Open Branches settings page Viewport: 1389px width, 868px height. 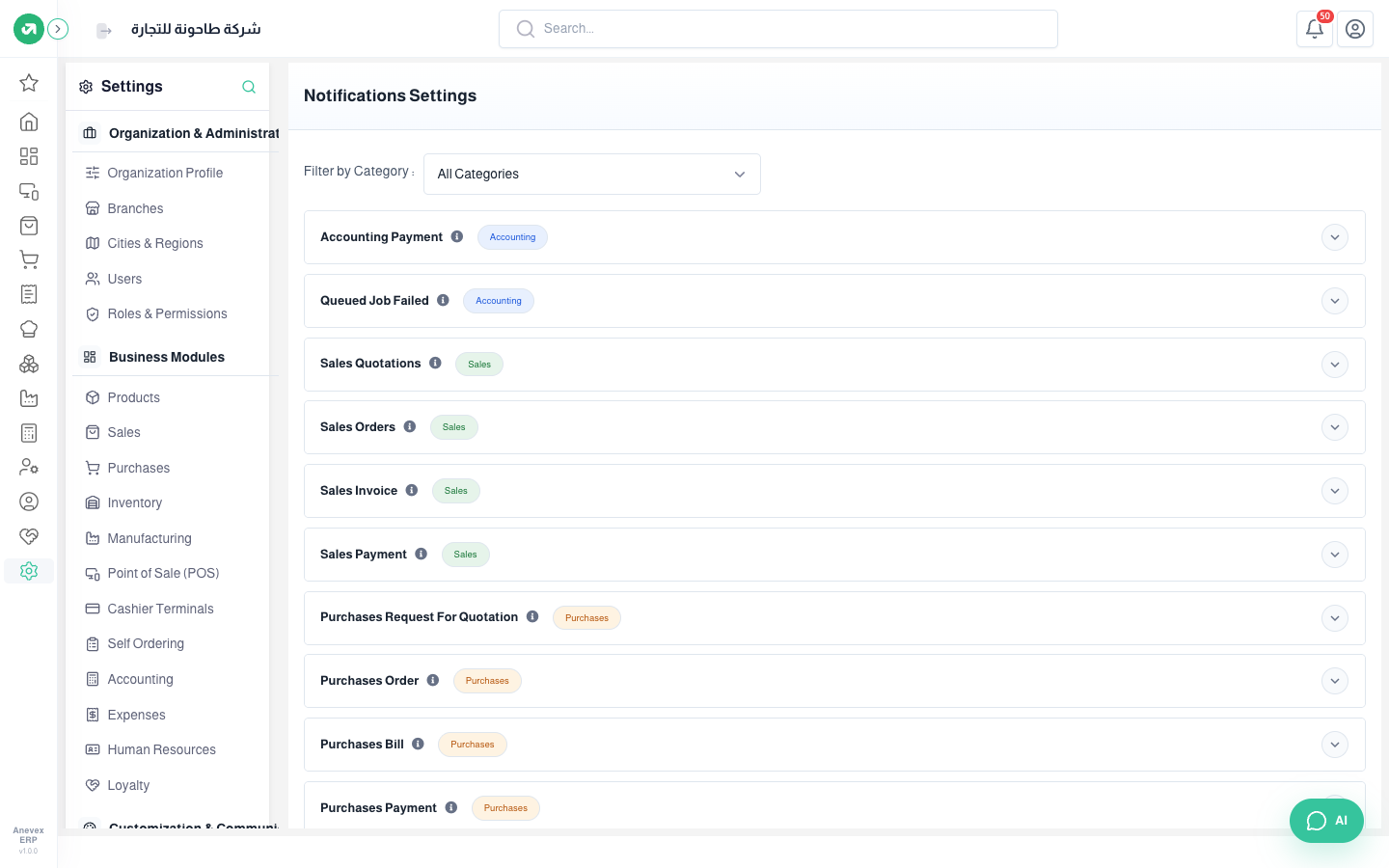135,208
